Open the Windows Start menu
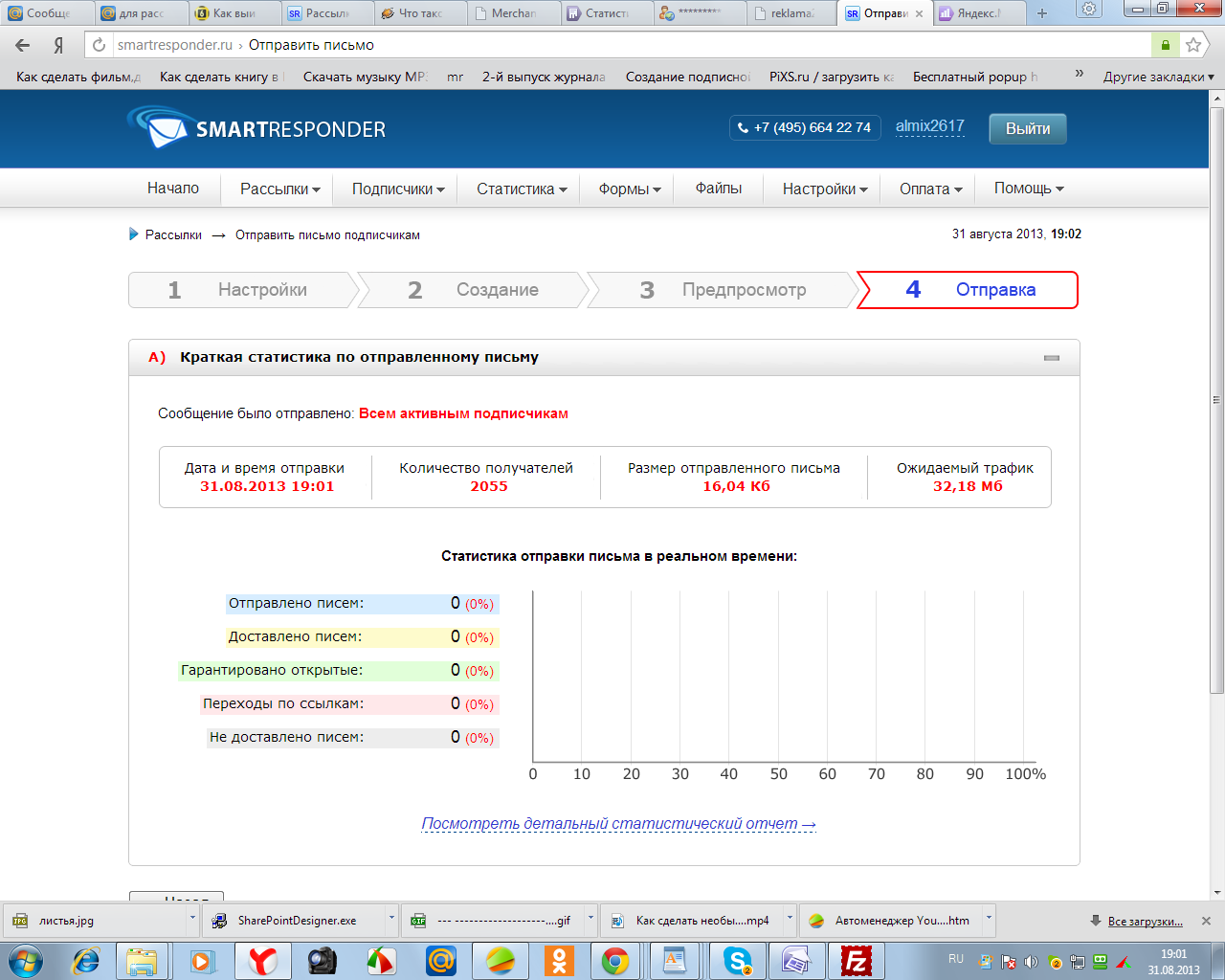The width and height of the screenshot is (1225, 980). point(26,961)
